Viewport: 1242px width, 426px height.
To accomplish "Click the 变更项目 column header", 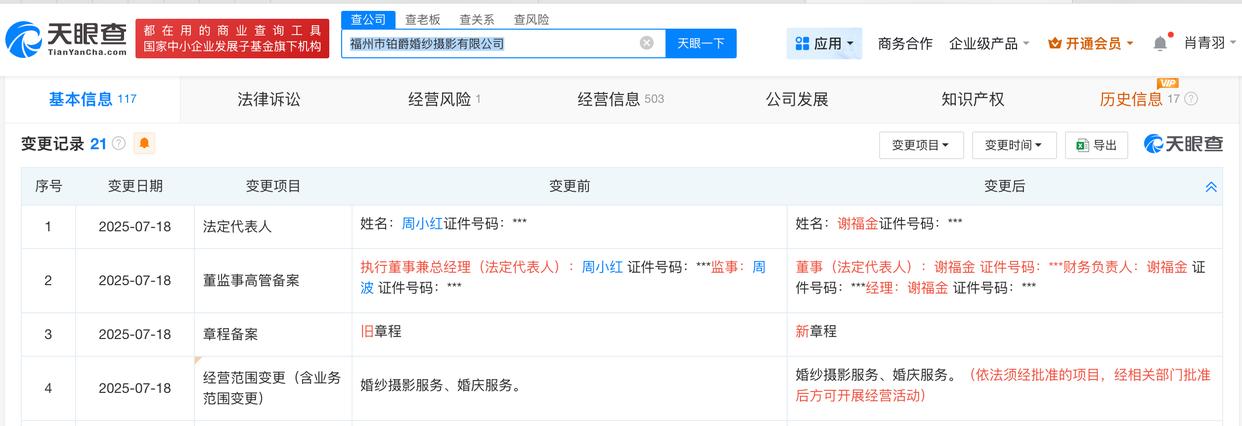I will pyautogui.click(x=273, y=186).
